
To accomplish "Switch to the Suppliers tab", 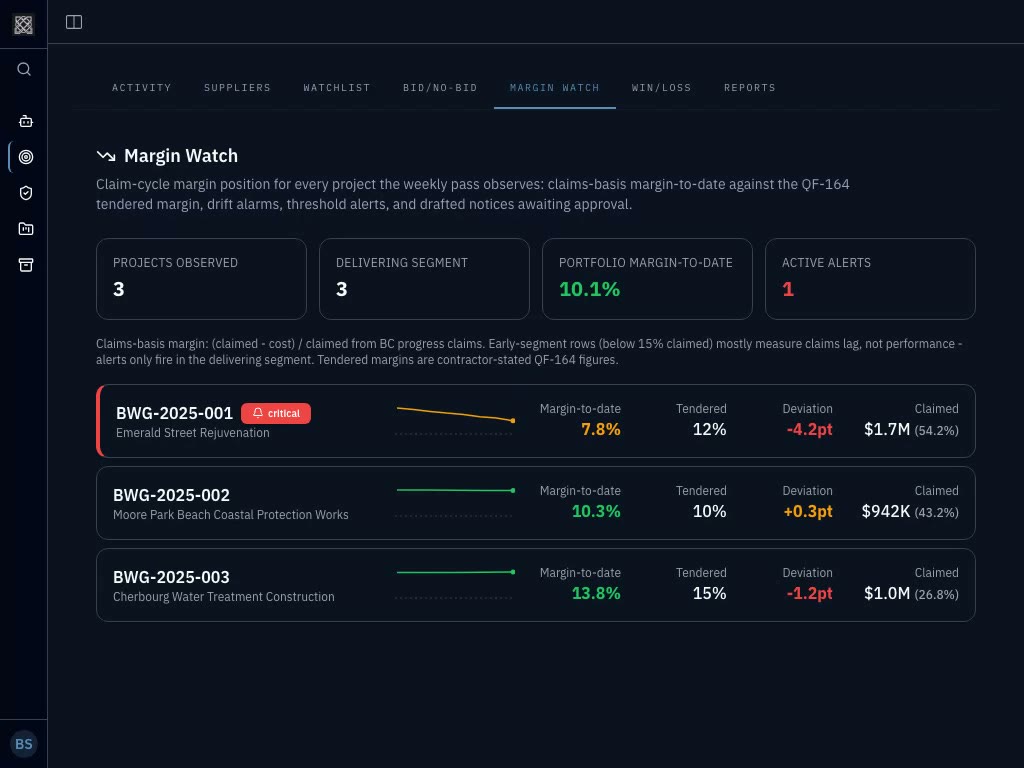I will coord(237,88).
